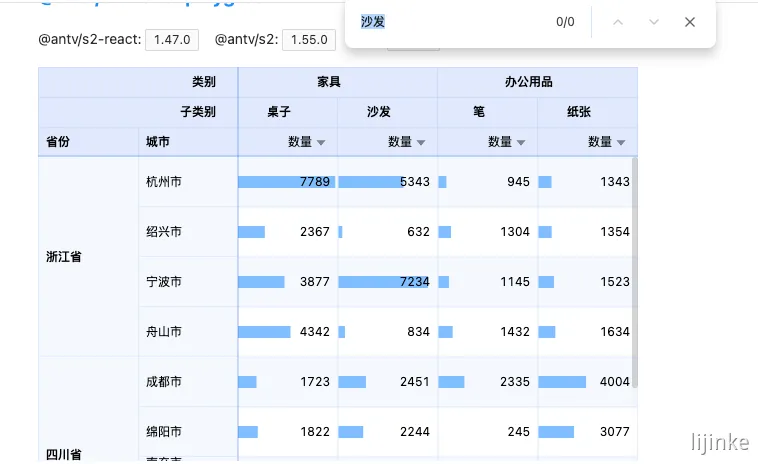
Task: Open sort menu for 沙发 数量 column
Action: pos(421,143)
